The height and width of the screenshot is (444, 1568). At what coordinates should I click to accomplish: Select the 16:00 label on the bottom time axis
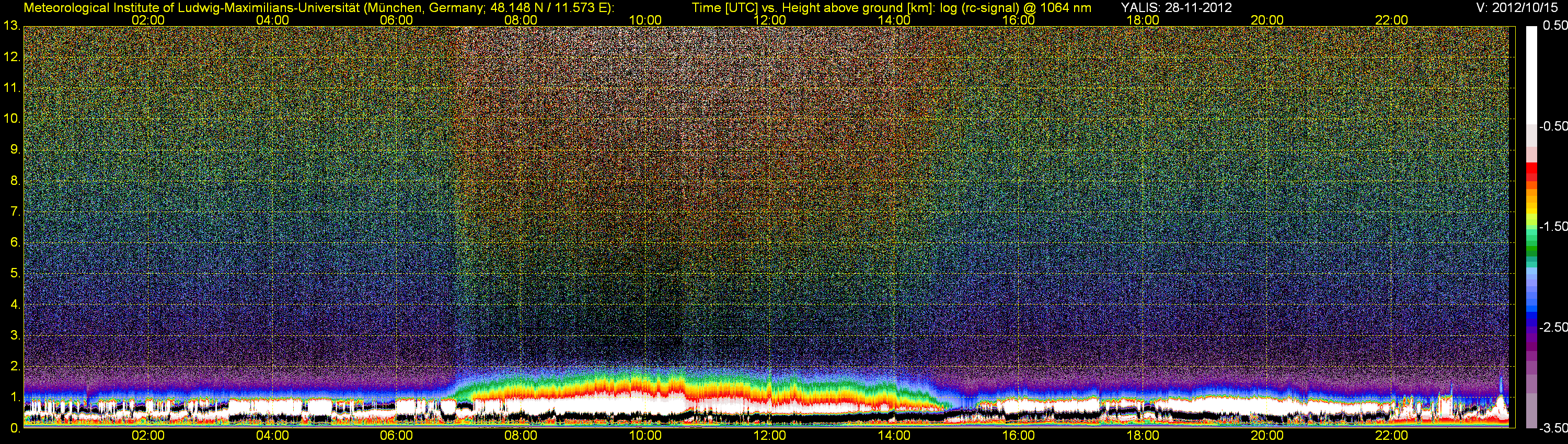pos(1018,436)
